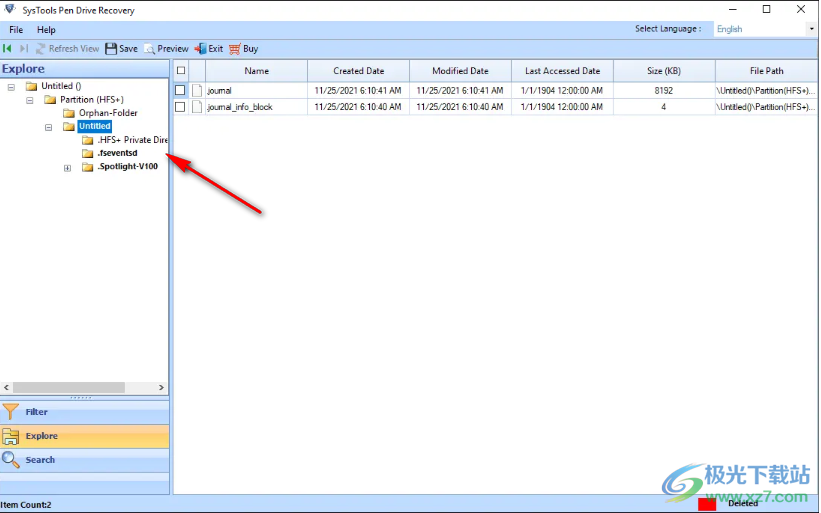This screenshot has width=821, height=513.
Task: Maximize the SysTools window
Action: (x=767, y=9)
